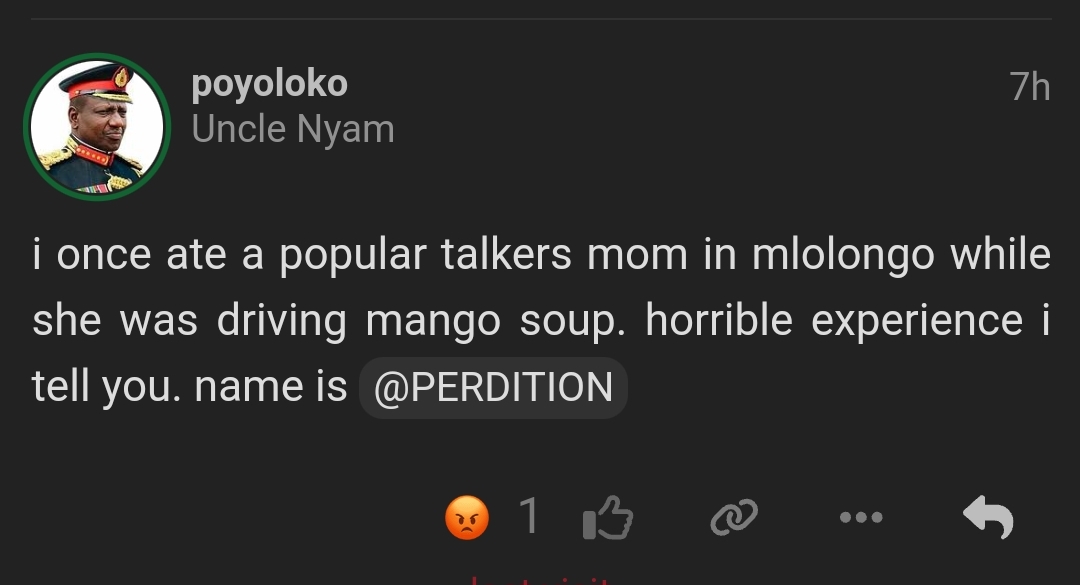This screenshot has width=1080, height=585.
Task: Click the poyoloko username
Action: (269, 84)
